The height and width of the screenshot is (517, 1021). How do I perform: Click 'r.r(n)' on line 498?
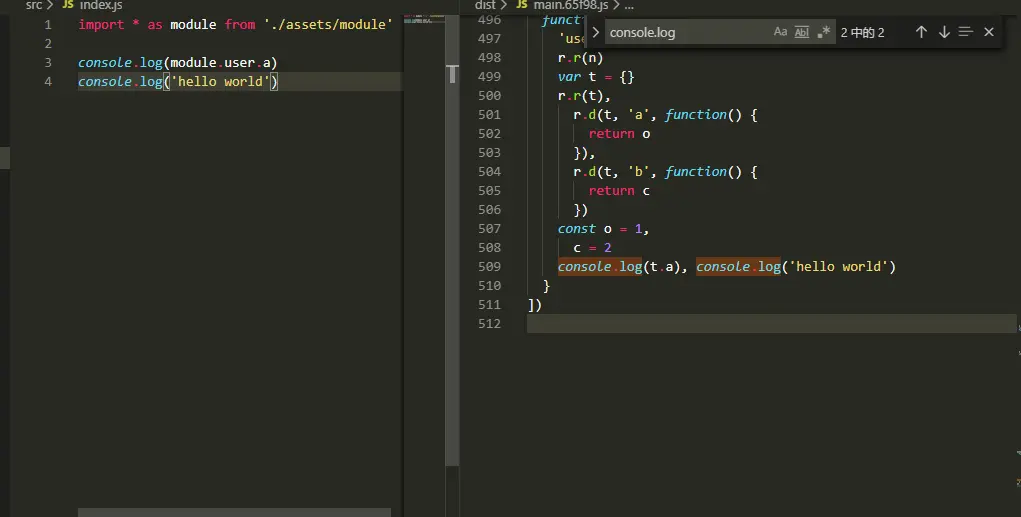580,58
